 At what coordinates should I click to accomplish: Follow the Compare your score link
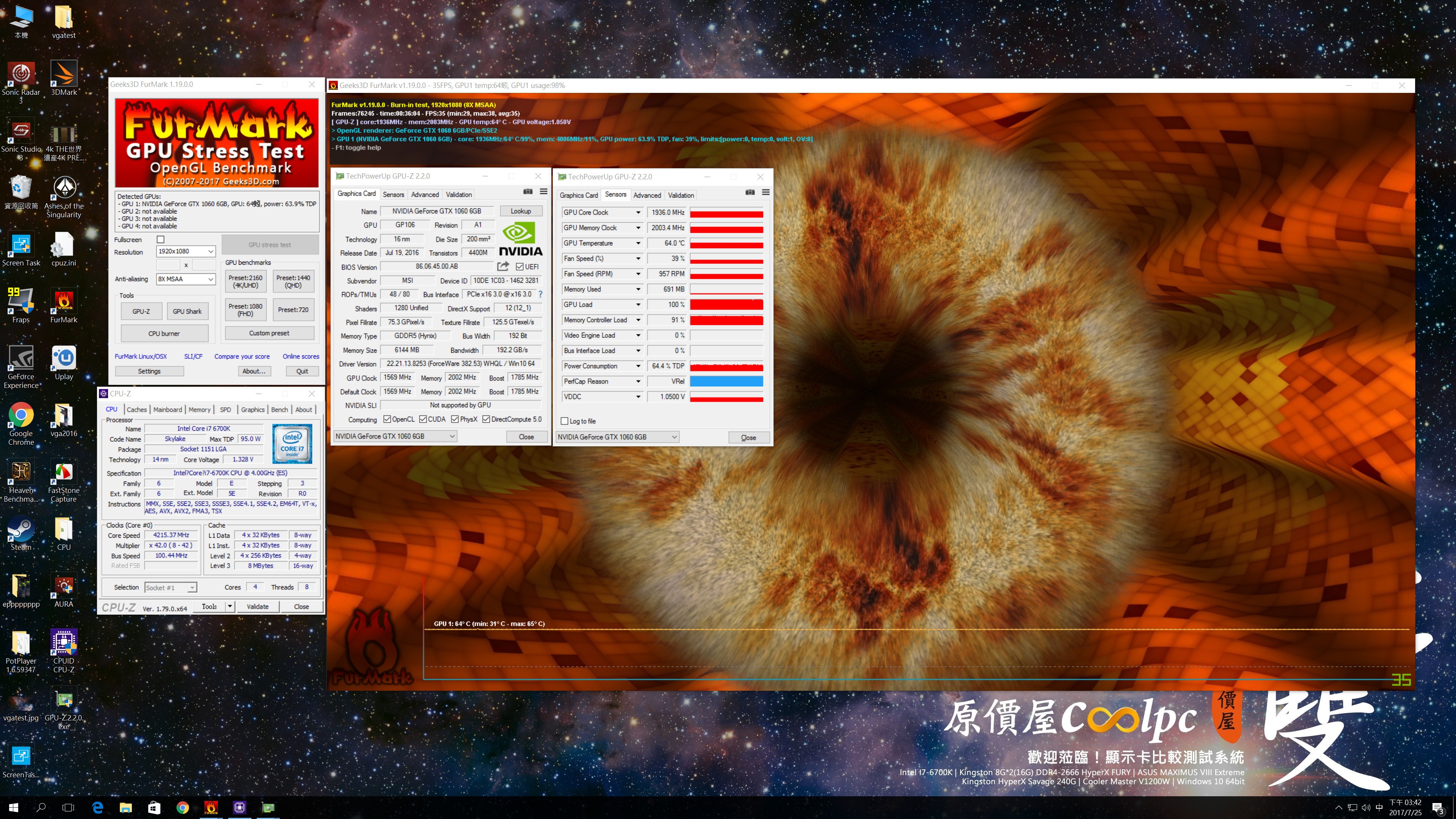pos(242,357)
